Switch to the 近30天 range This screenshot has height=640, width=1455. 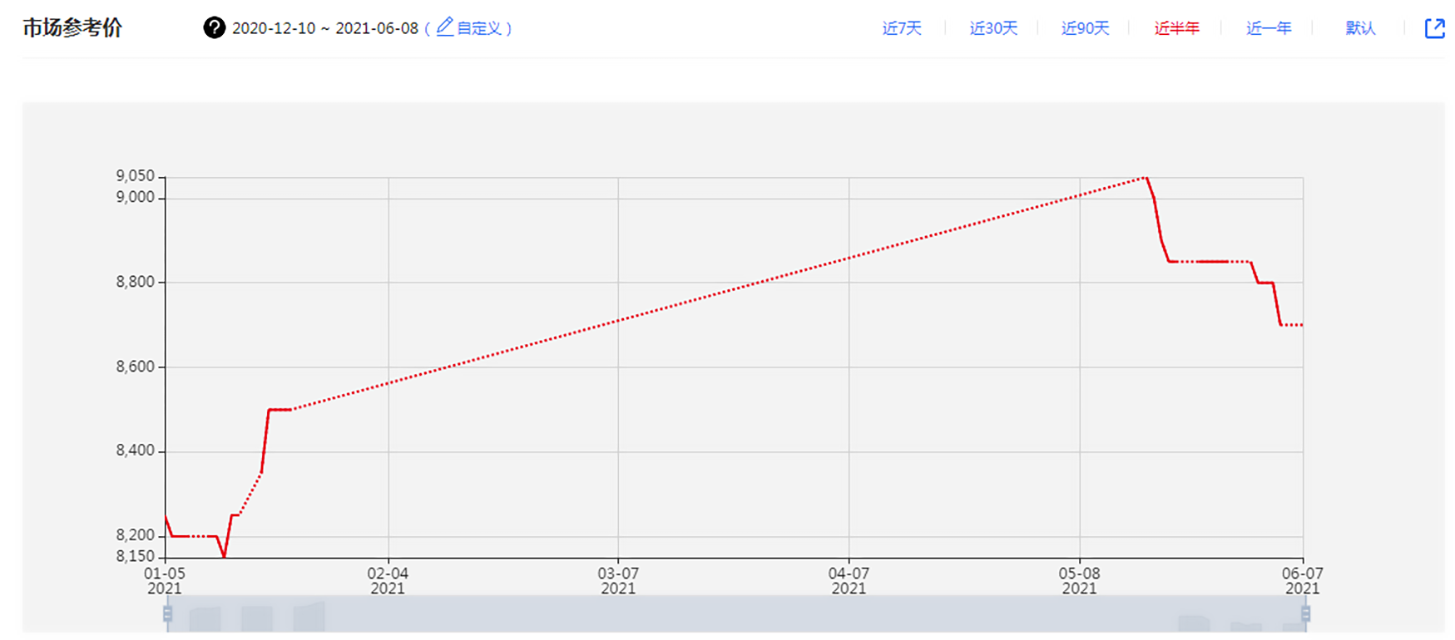point(993,28)
